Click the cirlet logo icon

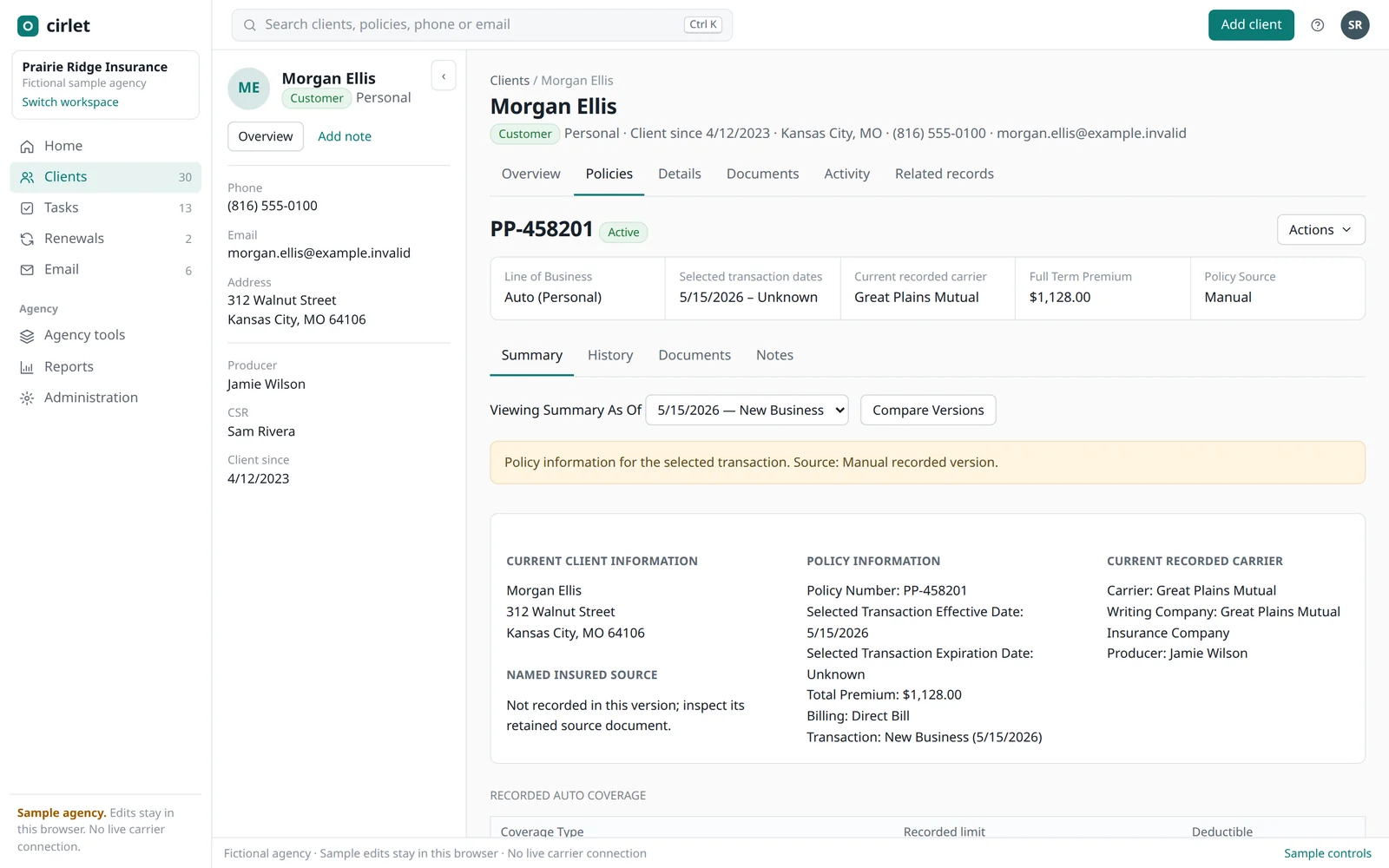coord(28,26)
